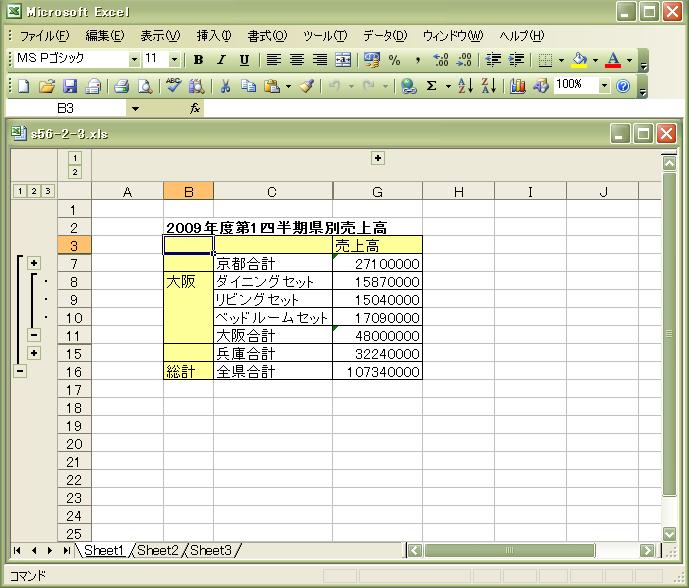Save the workbook
Image resolution: width=689 pixels, height=588 pixels.
70,86
